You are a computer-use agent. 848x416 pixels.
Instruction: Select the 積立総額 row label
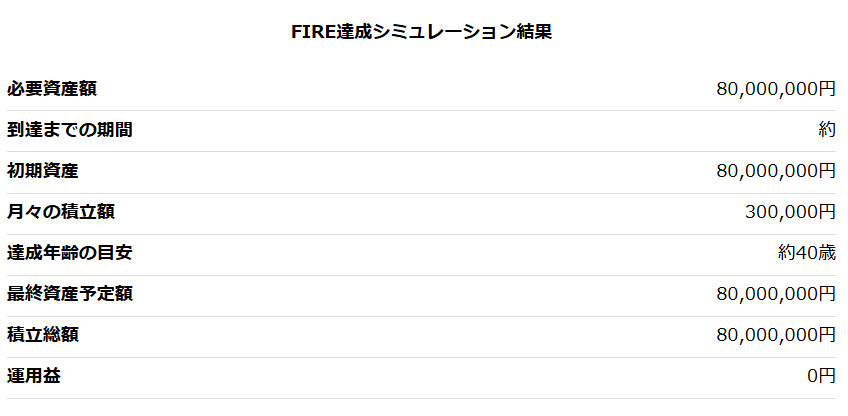click(x=43, y=335)
